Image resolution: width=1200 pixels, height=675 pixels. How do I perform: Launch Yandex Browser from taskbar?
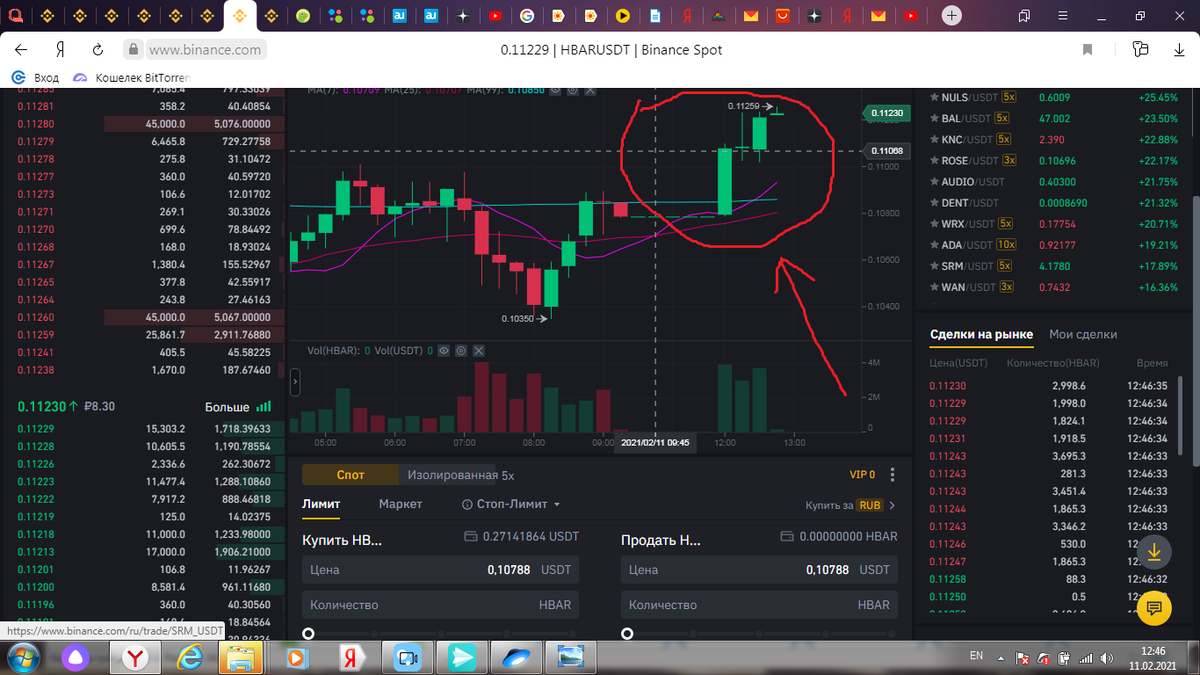click(x=137, y=658)
